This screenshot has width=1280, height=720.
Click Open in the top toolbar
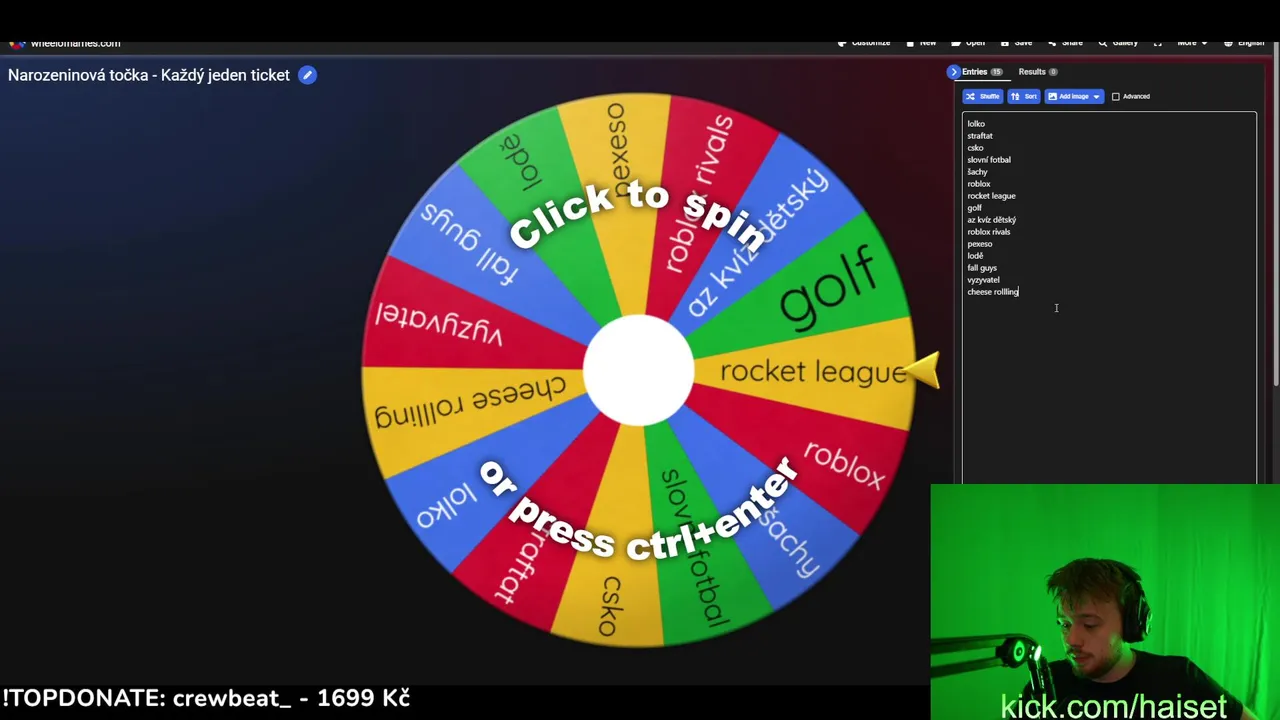(x=968, y=43)
